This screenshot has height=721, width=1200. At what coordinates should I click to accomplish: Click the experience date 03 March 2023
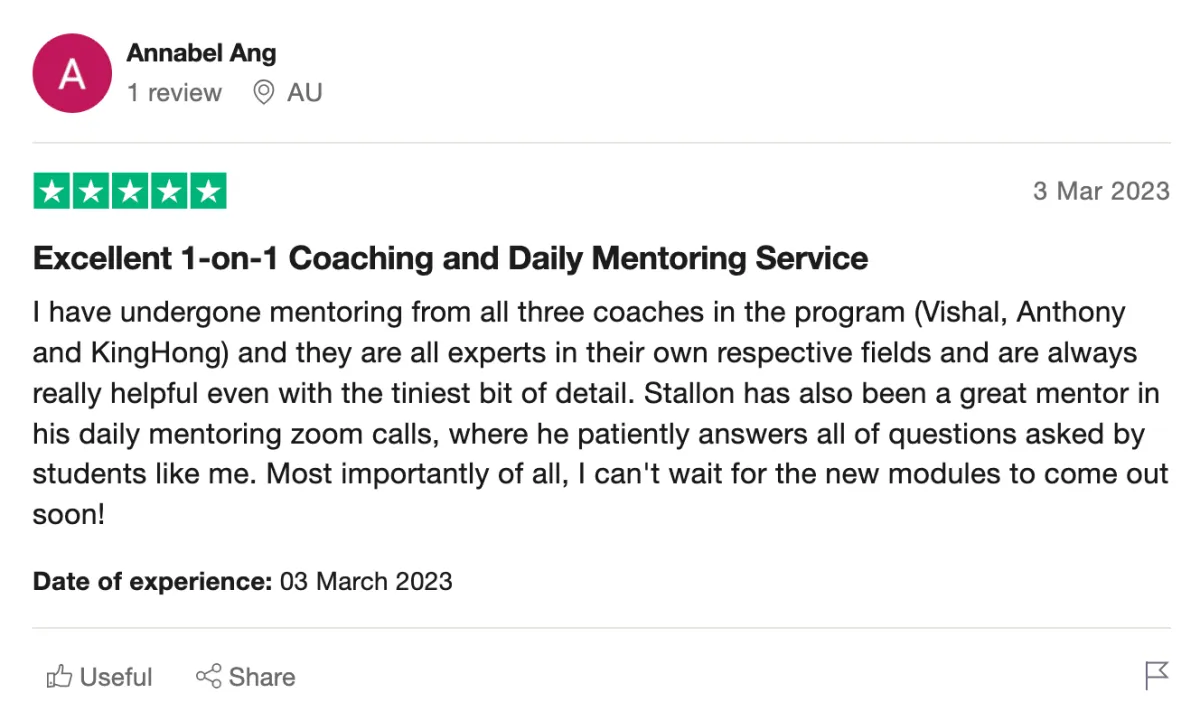(366, 581)
